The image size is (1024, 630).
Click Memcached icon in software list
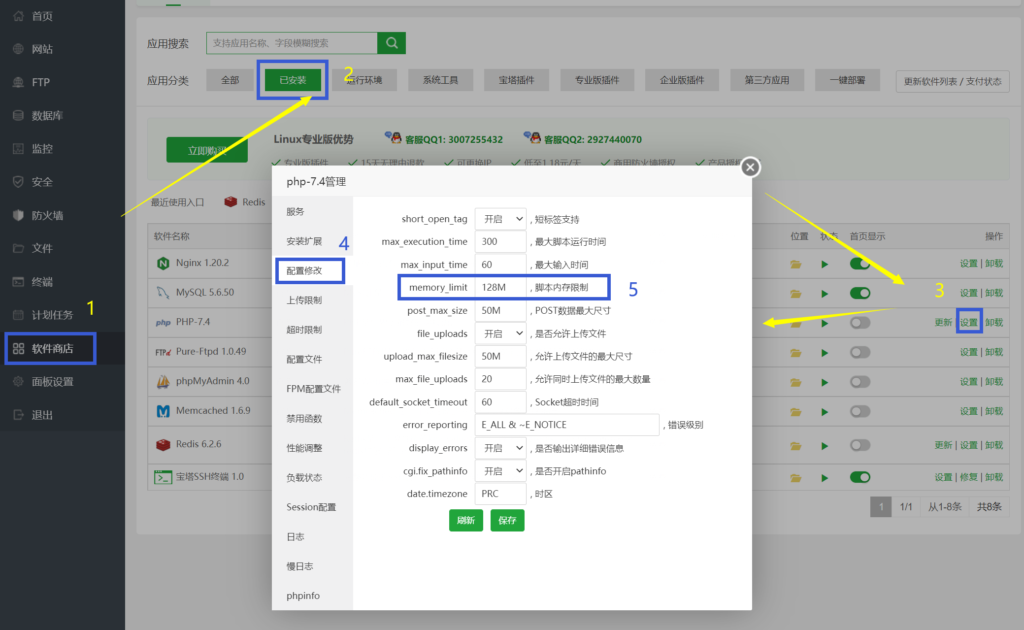(162, 411)
